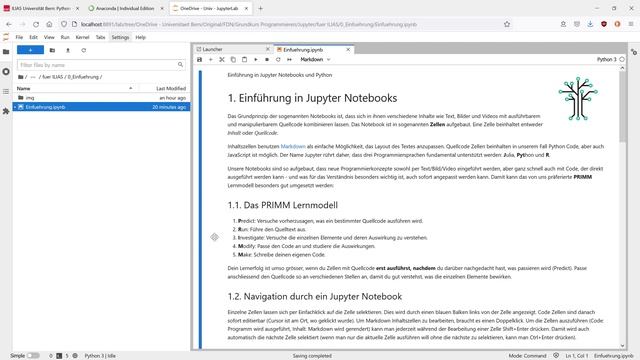This screenshot has width=640, height=360.
Task: Click the browser address bar
Action: pos(286,24)
